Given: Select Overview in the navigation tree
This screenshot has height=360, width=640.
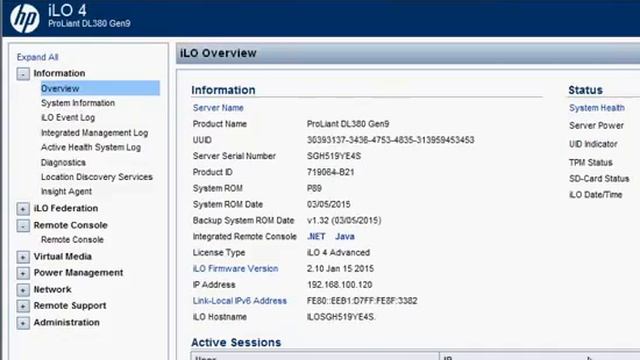Looking at the screenshot, I should (x=100, y=88).
